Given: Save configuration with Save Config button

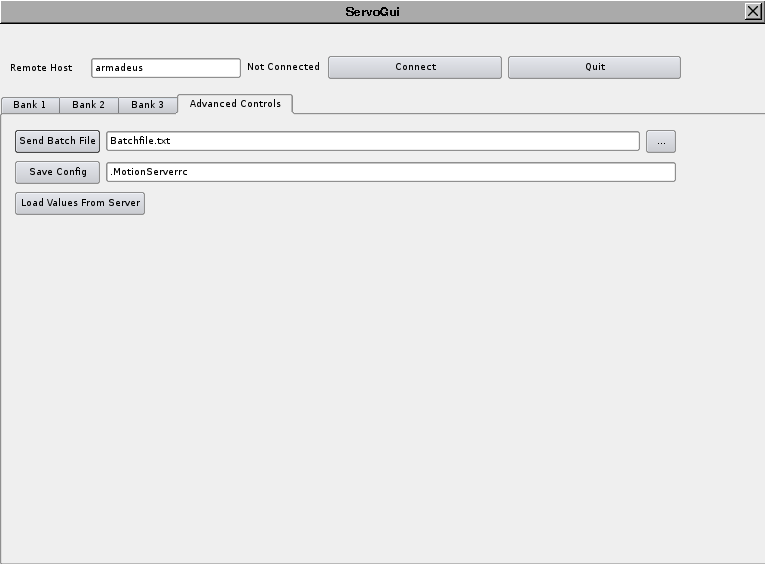Looking at the screenshot, I should pyautogui.click(x=58, y=172).
